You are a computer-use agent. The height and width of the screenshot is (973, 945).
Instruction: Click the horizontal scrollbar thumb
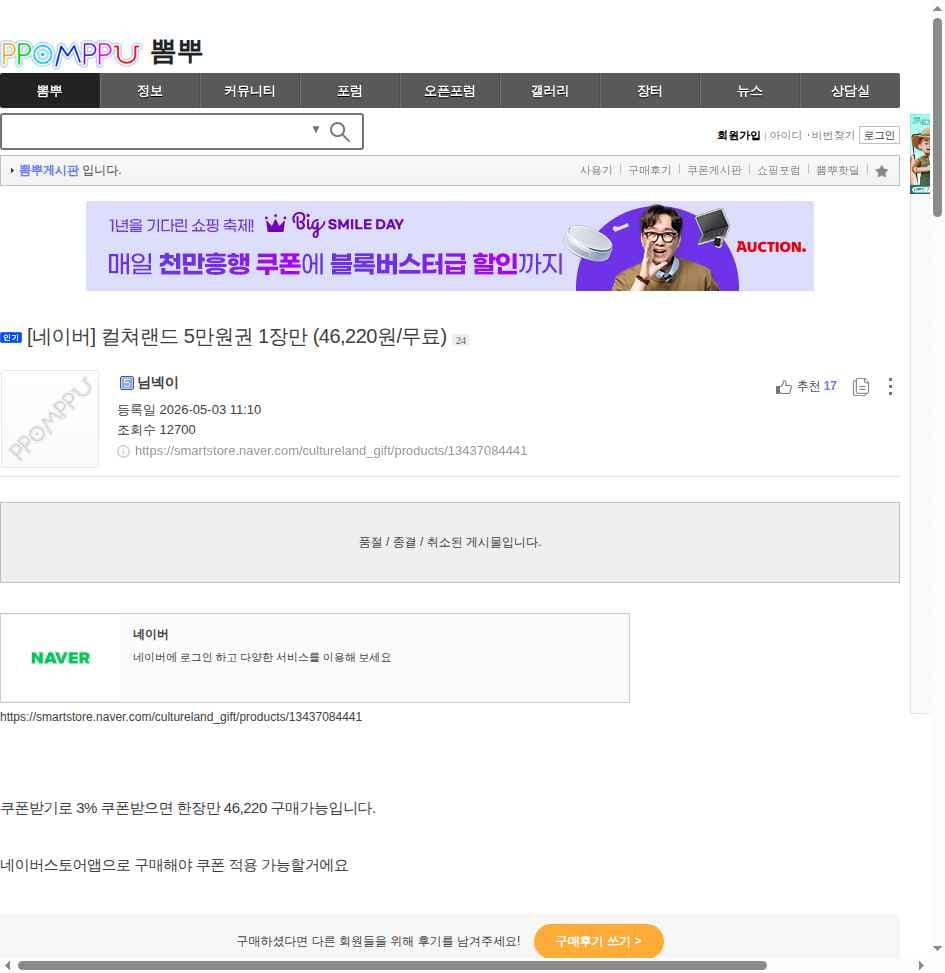point(392,966)
